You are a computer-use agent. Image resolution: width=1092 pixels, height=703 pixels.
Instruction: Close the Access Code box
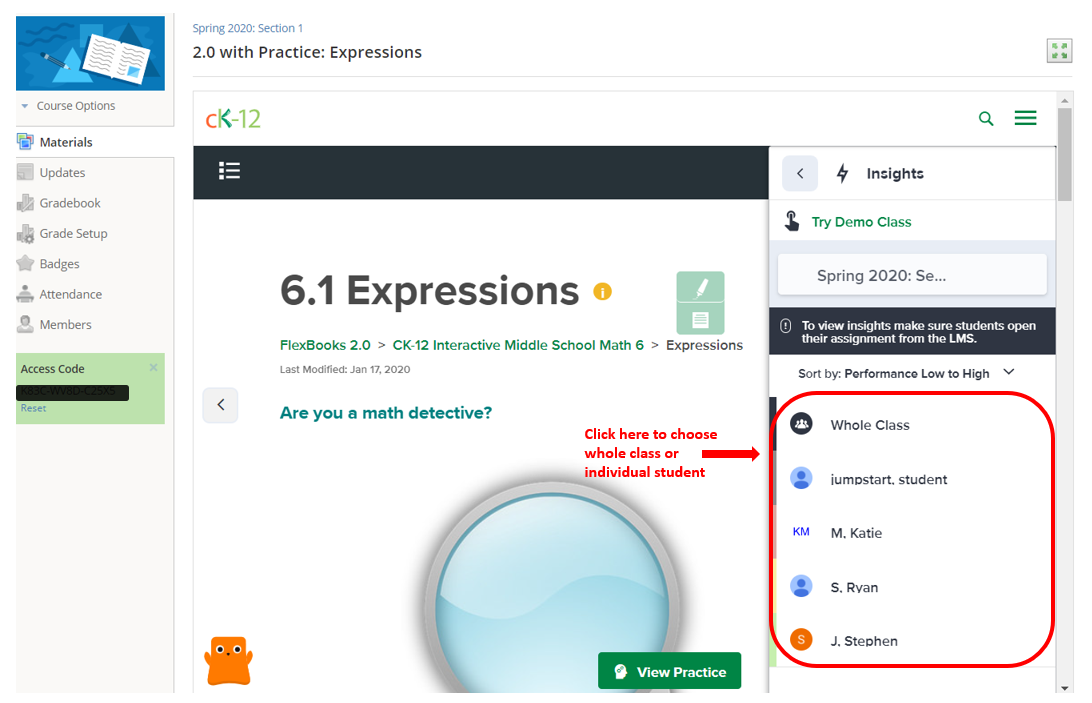coord(153,367)
